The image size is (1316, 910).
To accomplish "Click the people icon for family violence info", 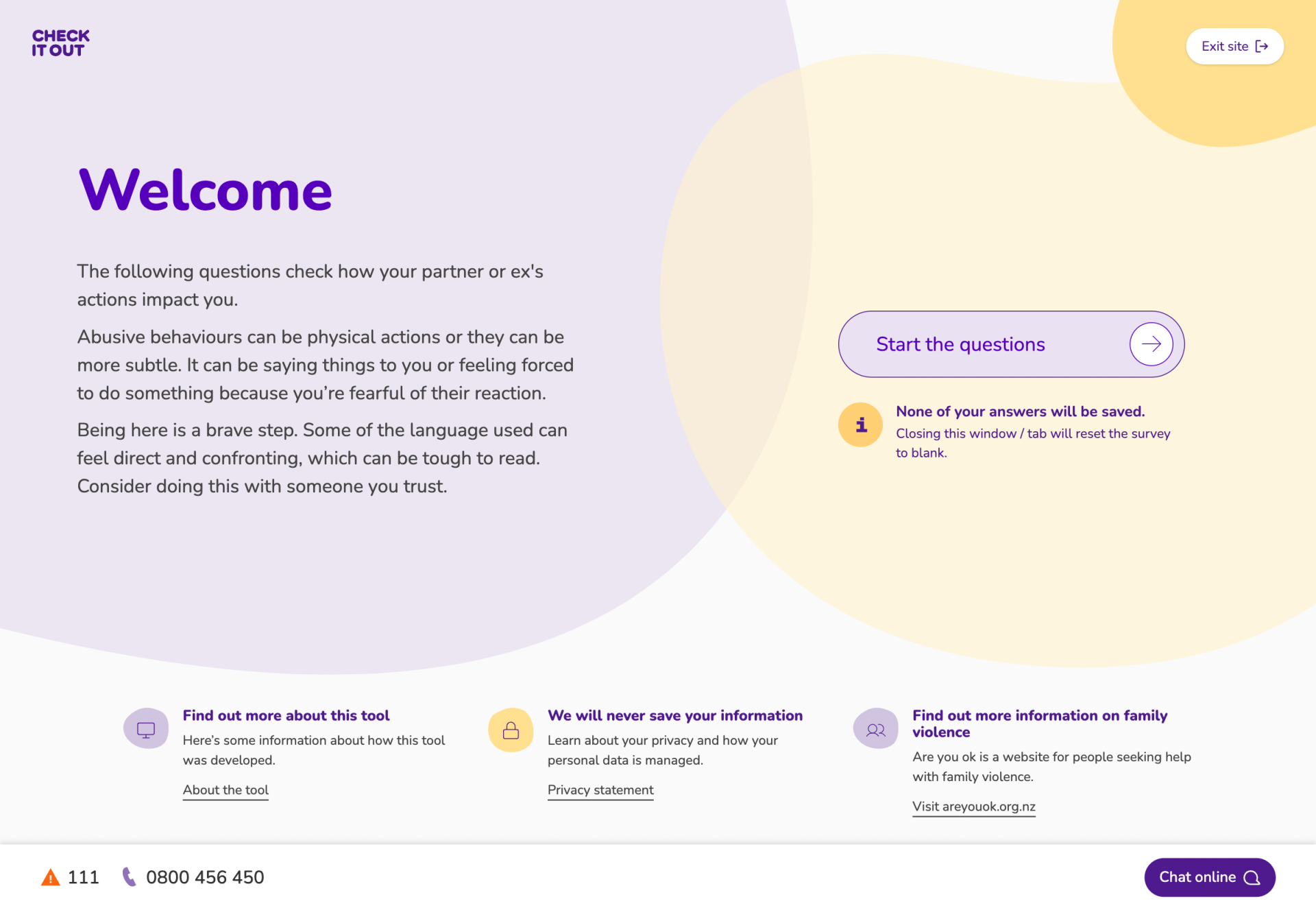I will point(875,730).
